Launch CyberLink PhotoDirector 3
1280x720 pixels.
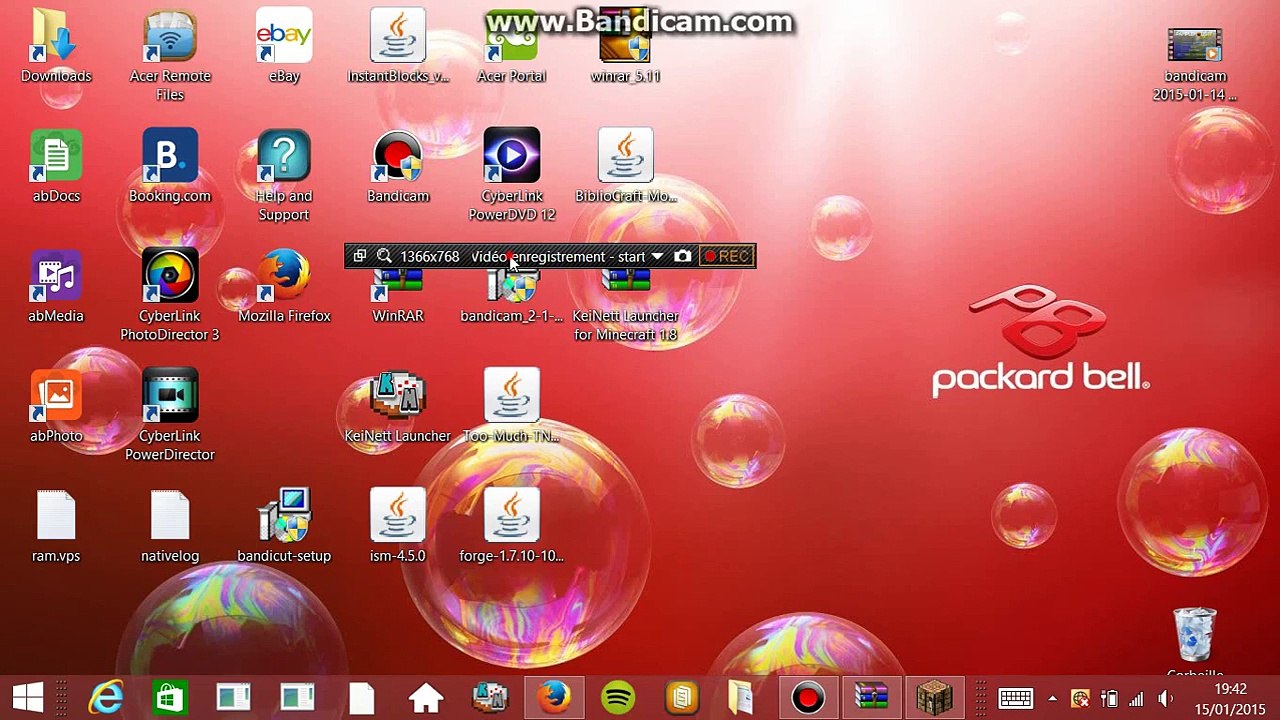[x=170, y=295]
